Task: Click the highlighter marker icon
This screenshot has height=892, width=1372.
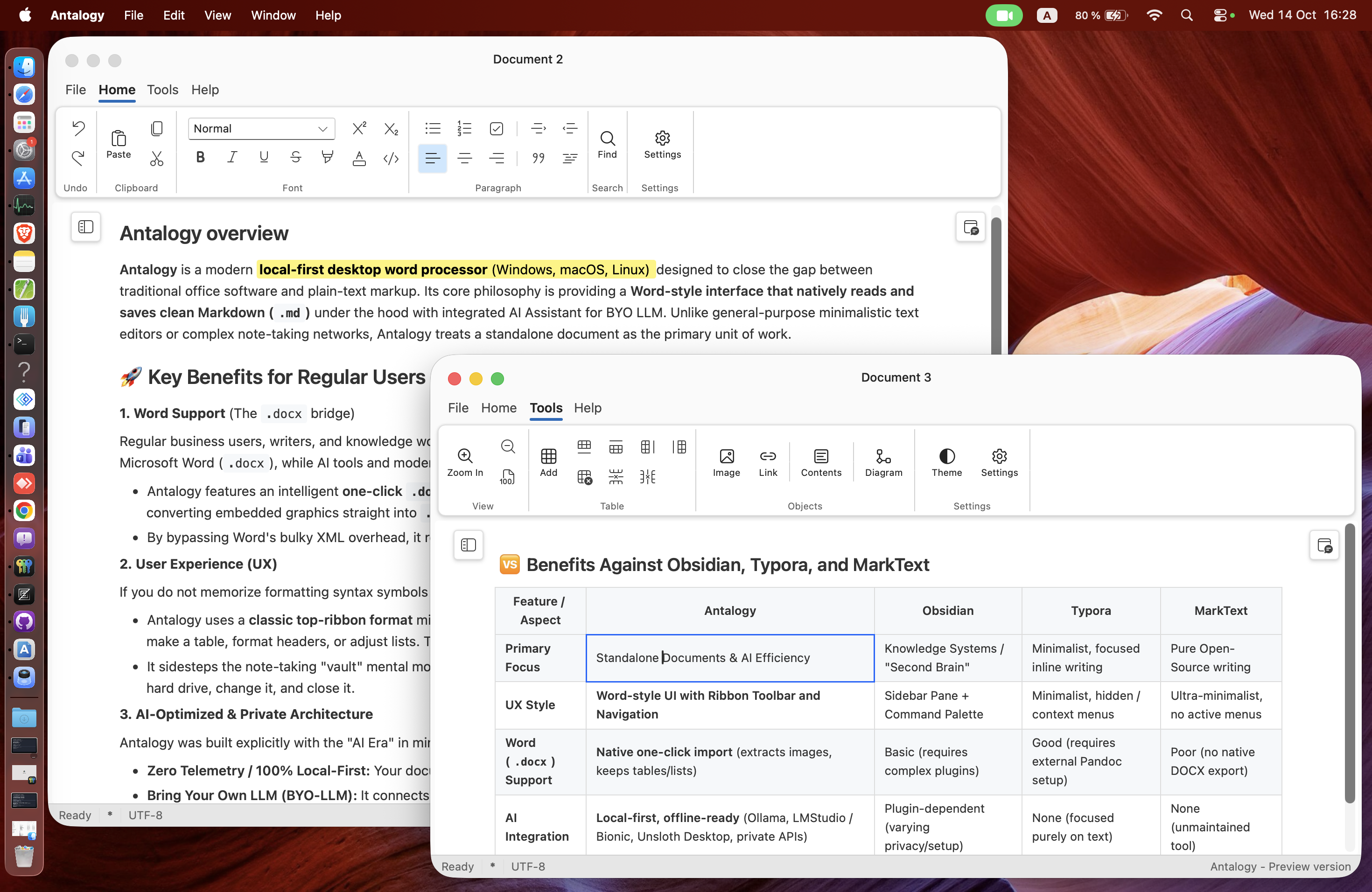Action: [x=328, y=157]
